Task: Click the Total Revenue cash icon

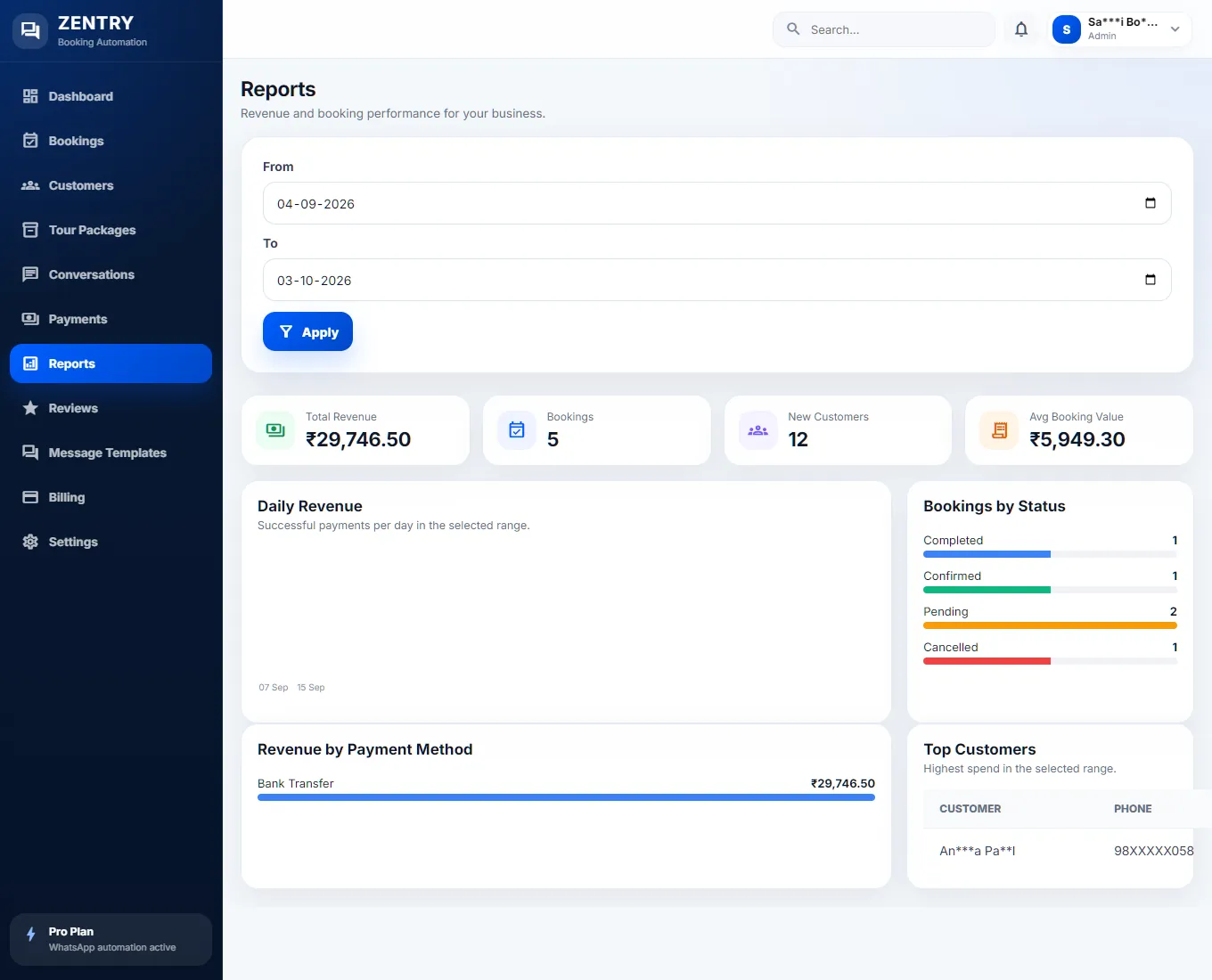Action: pos(275,430)
